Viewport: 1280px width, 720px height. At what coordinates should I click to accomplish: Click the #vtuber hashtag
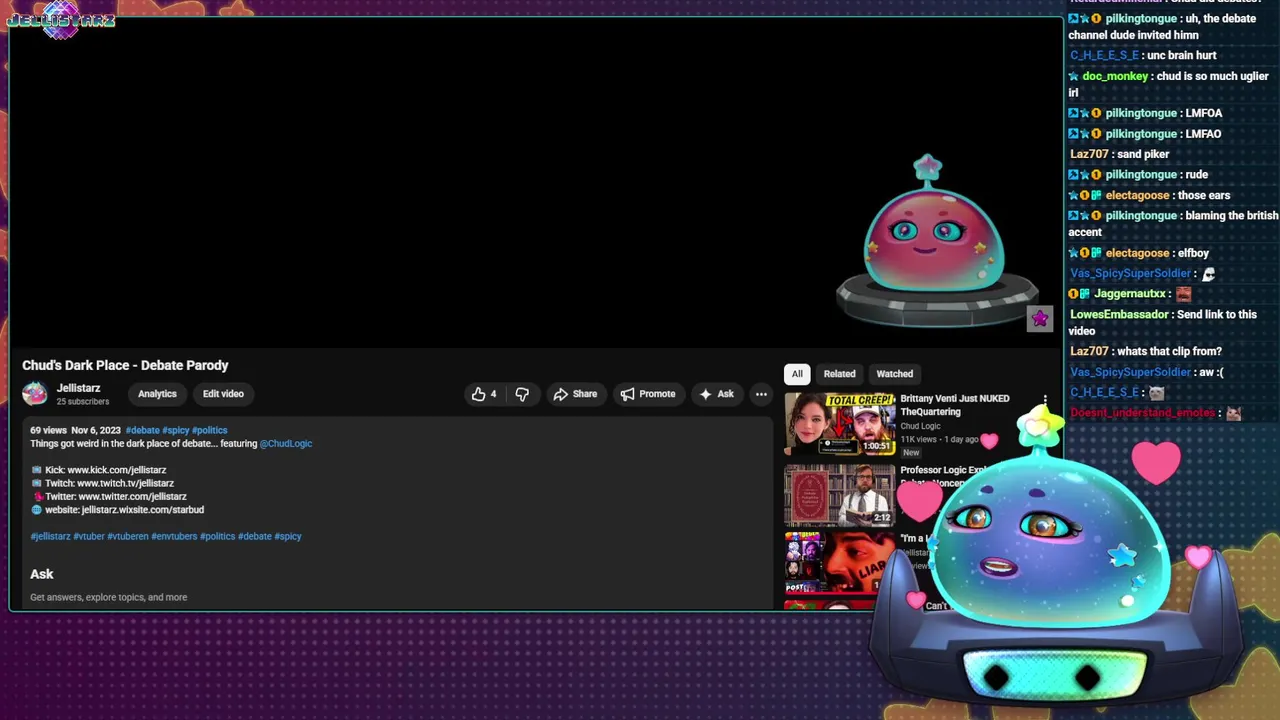(89, 537)
